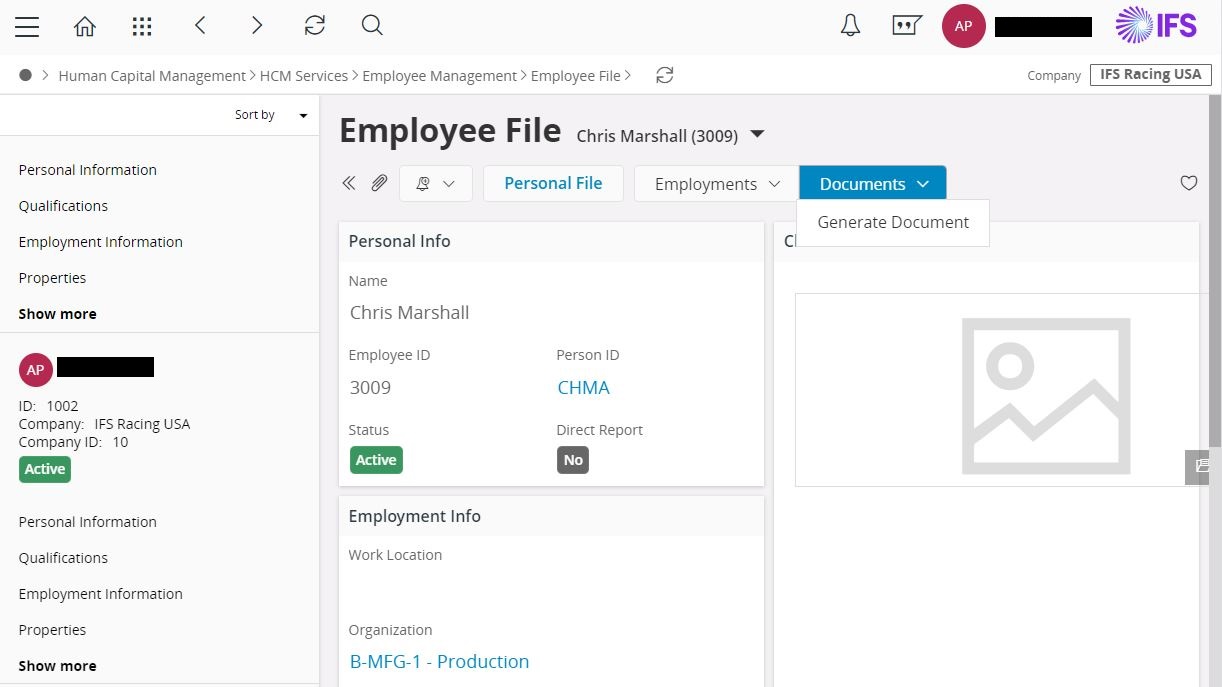Open the B-MFG-1 - Production organization link
1222x687 pixels.
[439, 662]
